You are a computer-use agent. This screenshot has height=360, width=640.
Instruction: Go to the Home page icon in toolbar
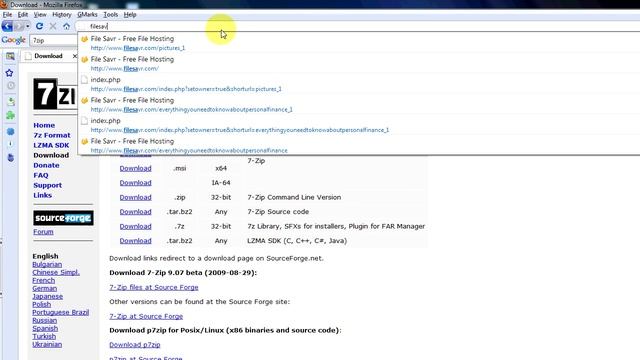[x=66, y=26]
